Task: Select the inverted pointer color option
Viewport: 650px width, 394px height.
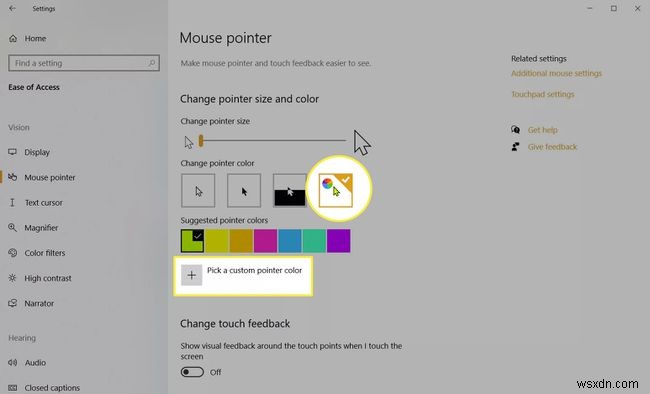Action: click(290, 191)
